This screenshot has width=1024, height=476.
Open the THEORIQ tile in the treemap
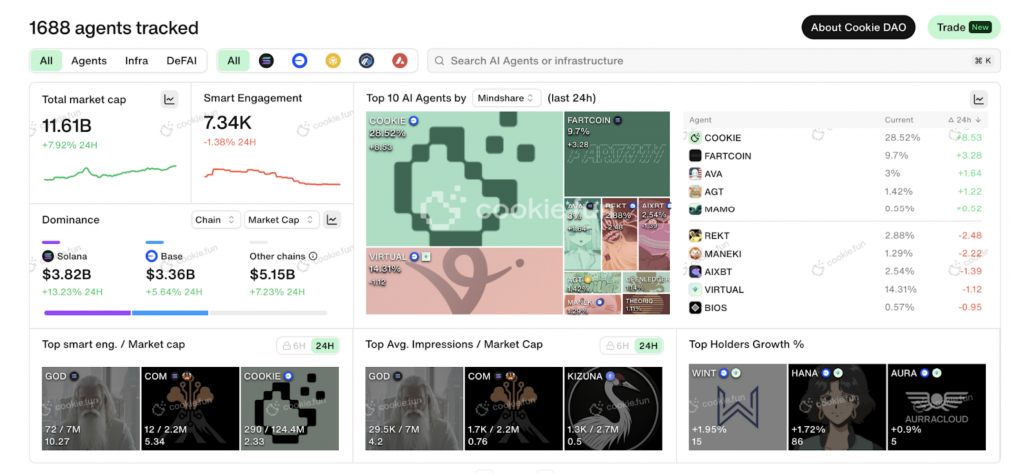click(x=647, y=304)
